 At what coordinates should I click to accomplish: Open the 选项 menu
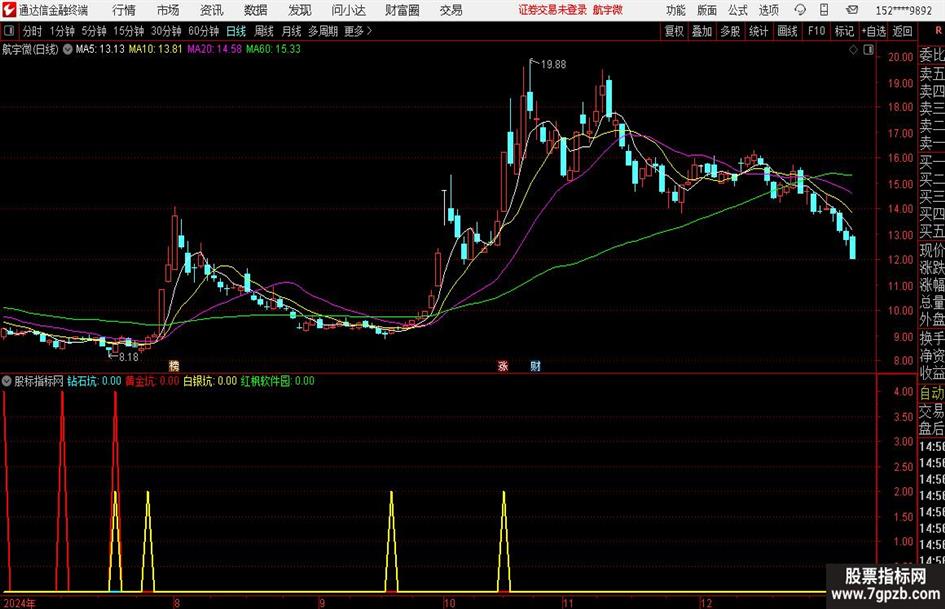point(768,10)
